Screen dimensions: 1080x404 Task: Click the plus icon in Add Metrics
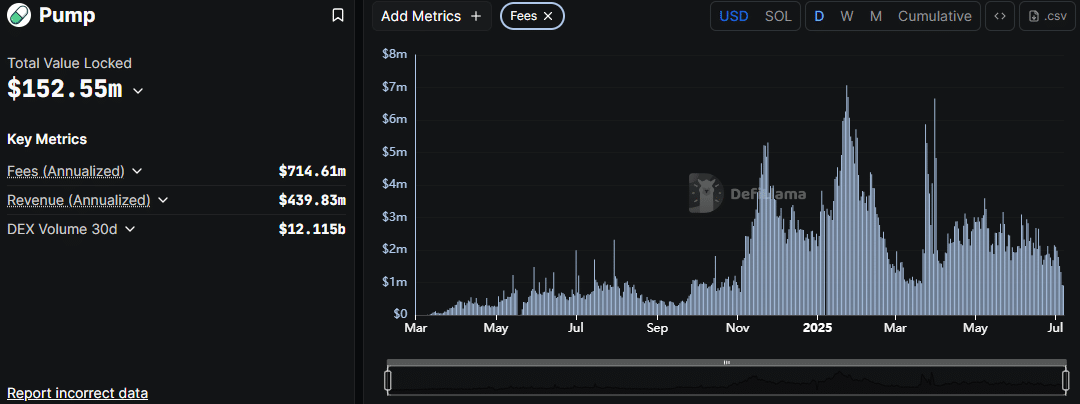point(475,17)
